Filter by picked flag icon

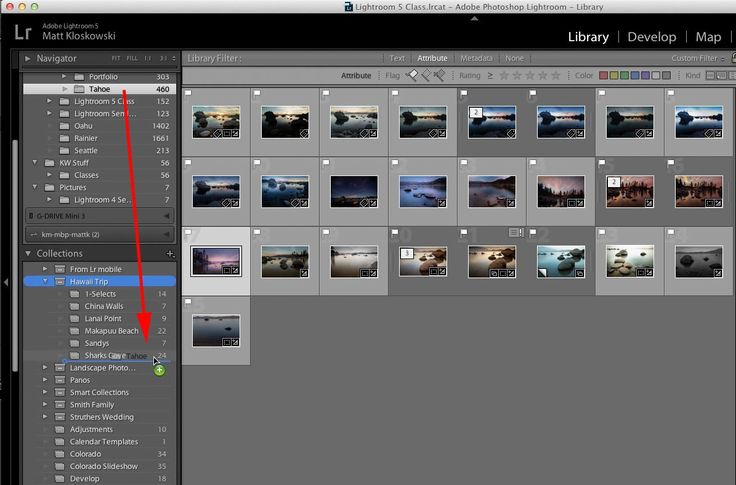click(412, 75)
